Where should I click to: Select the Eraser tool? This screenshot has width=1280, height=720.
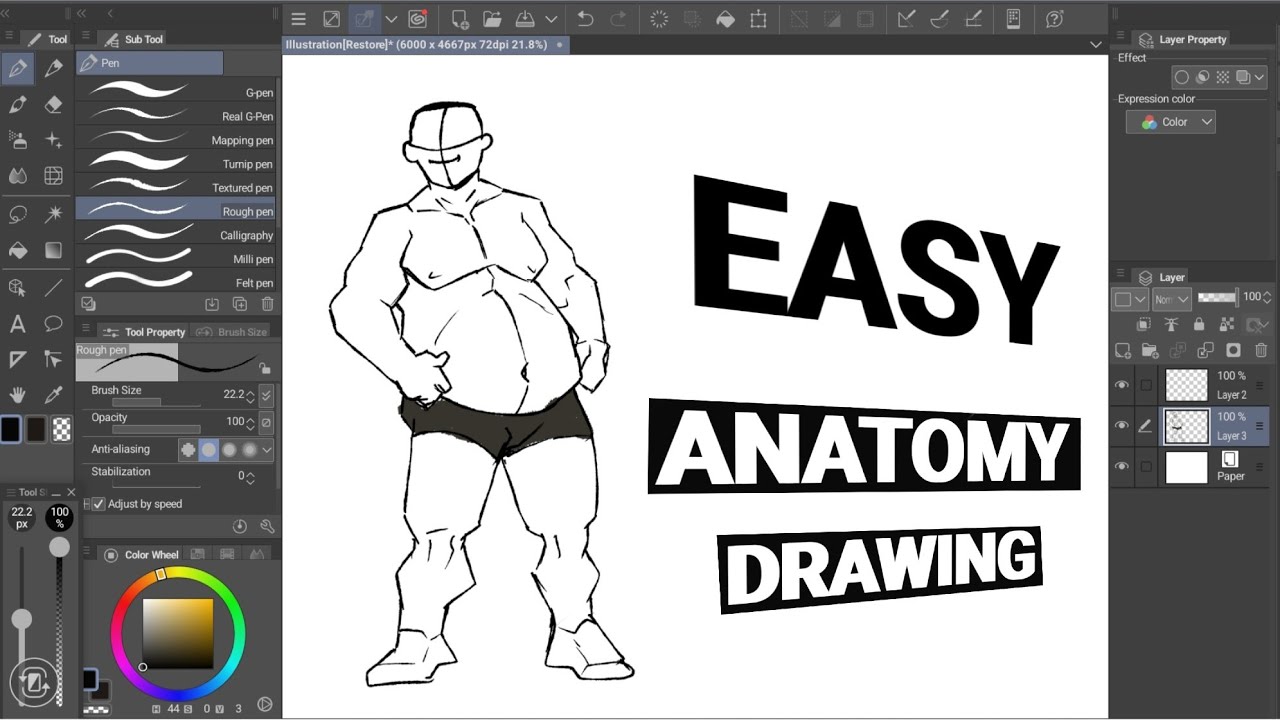pyautogui.click(x=54, y=104)
